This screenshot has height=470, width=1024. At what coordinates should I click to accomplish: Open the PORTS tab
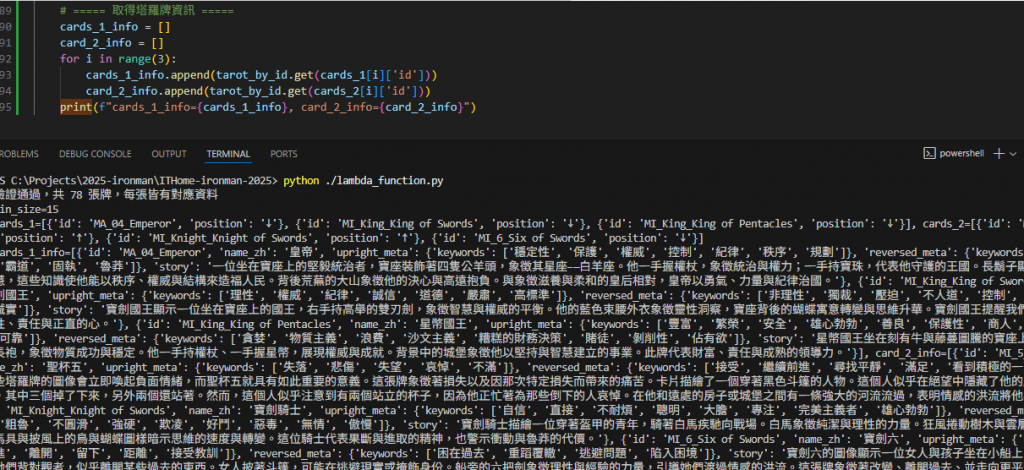[x=284, y=154]
